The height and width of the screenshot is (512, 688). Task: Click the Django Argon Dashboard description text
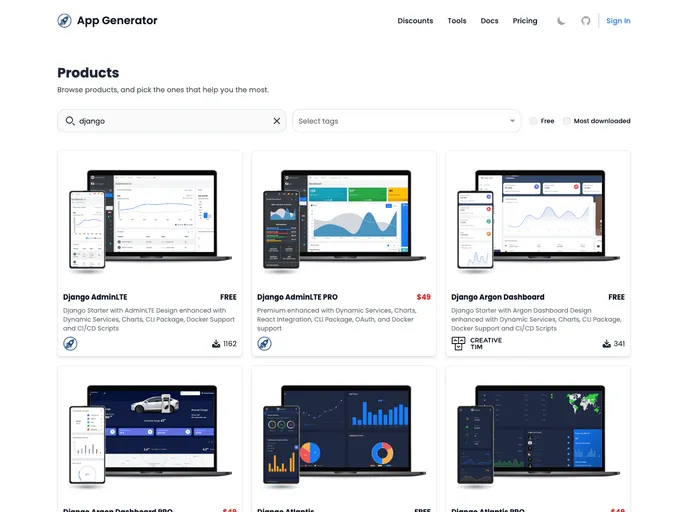[x=536, y=319]
